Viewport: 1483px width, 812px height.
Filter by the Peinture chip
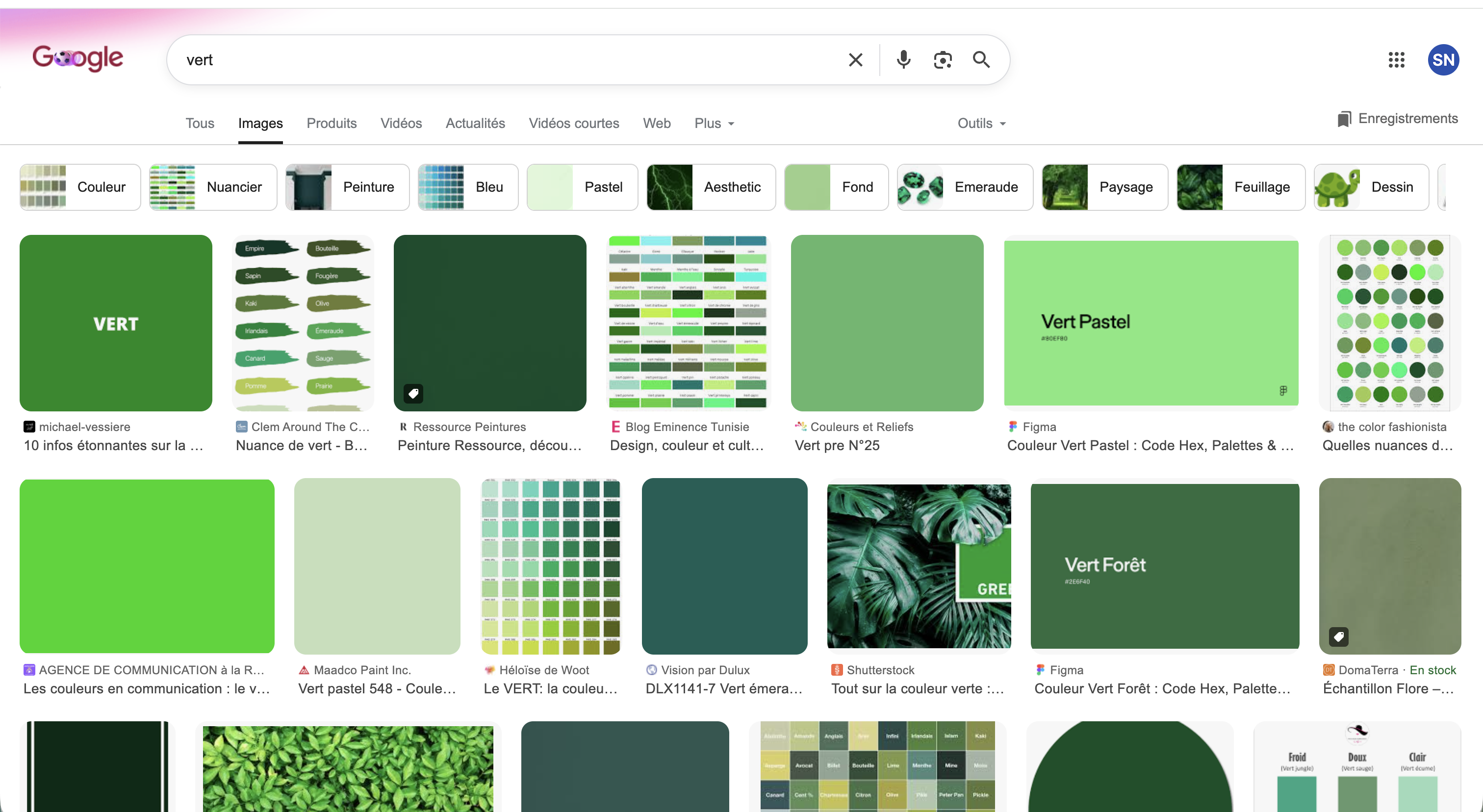tap(348, 187)
